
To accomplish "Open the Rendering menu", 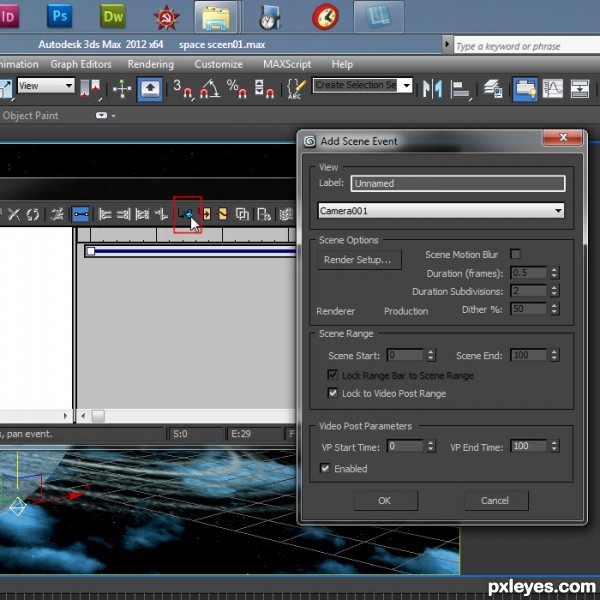I will coord(151,64).
